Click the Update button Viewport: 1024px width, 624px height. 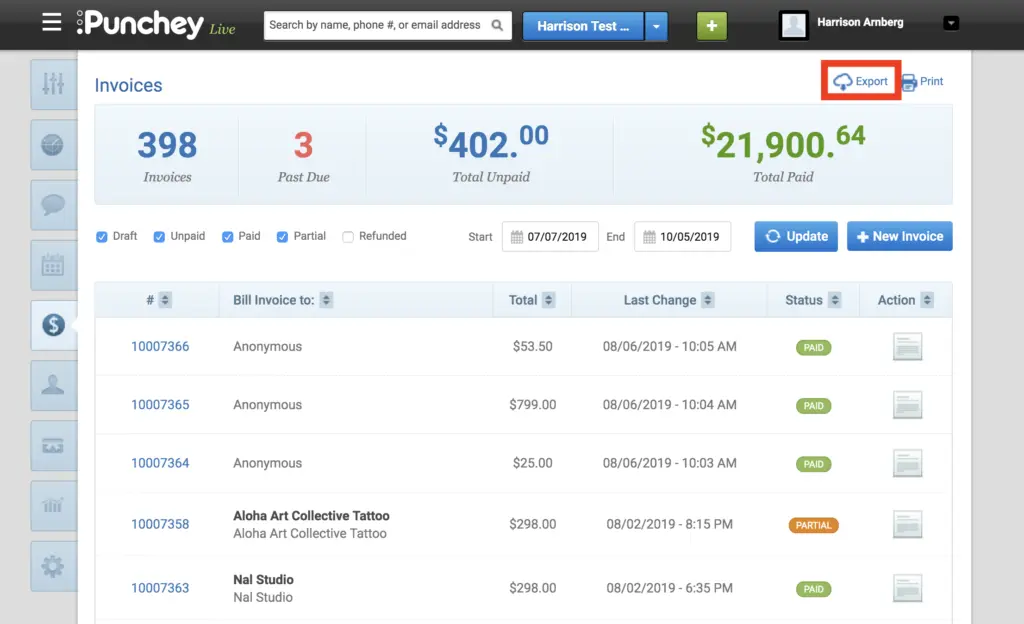tap(796, 236)
